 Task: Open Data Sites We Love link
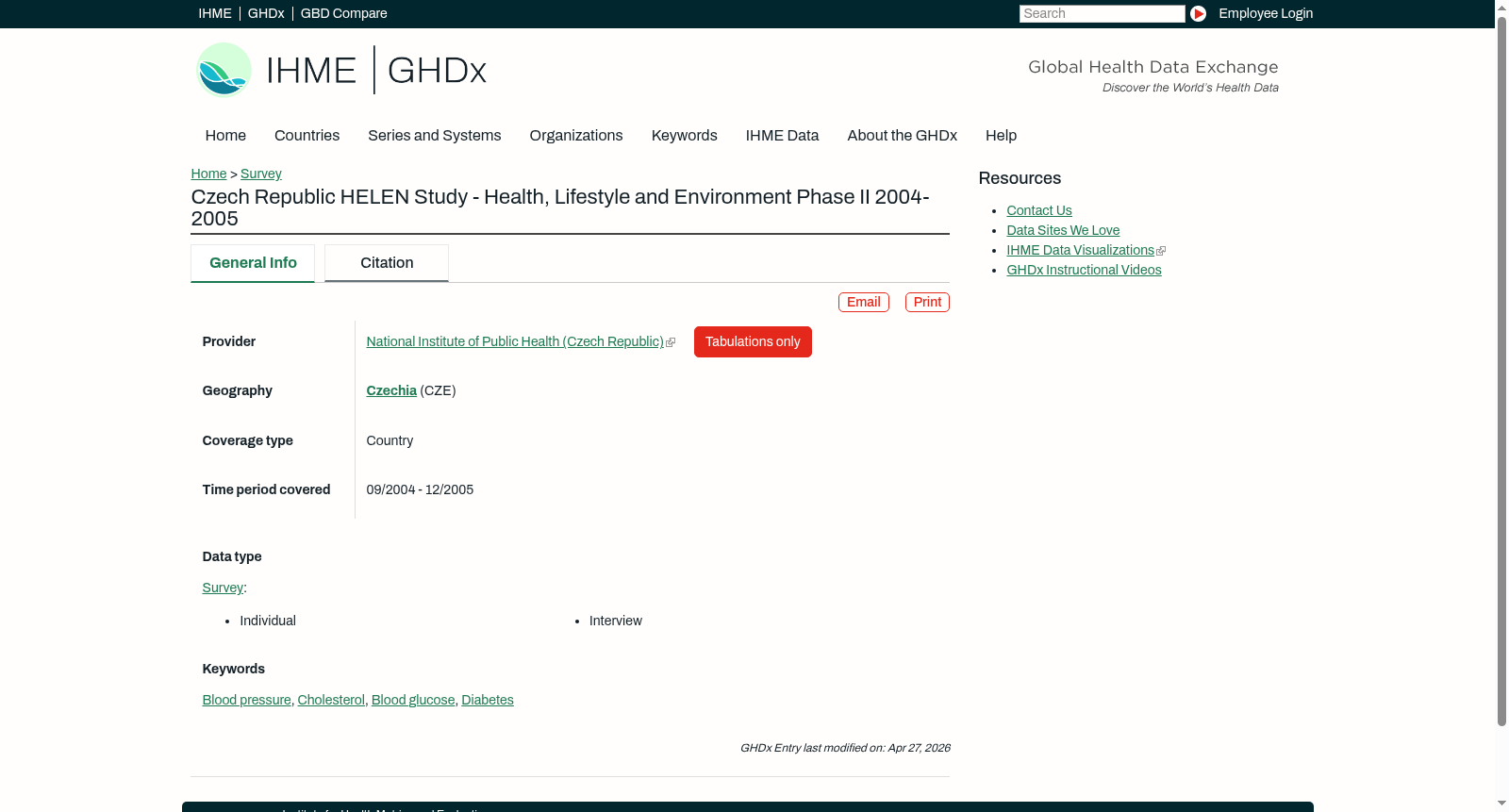coord(1063,230)
